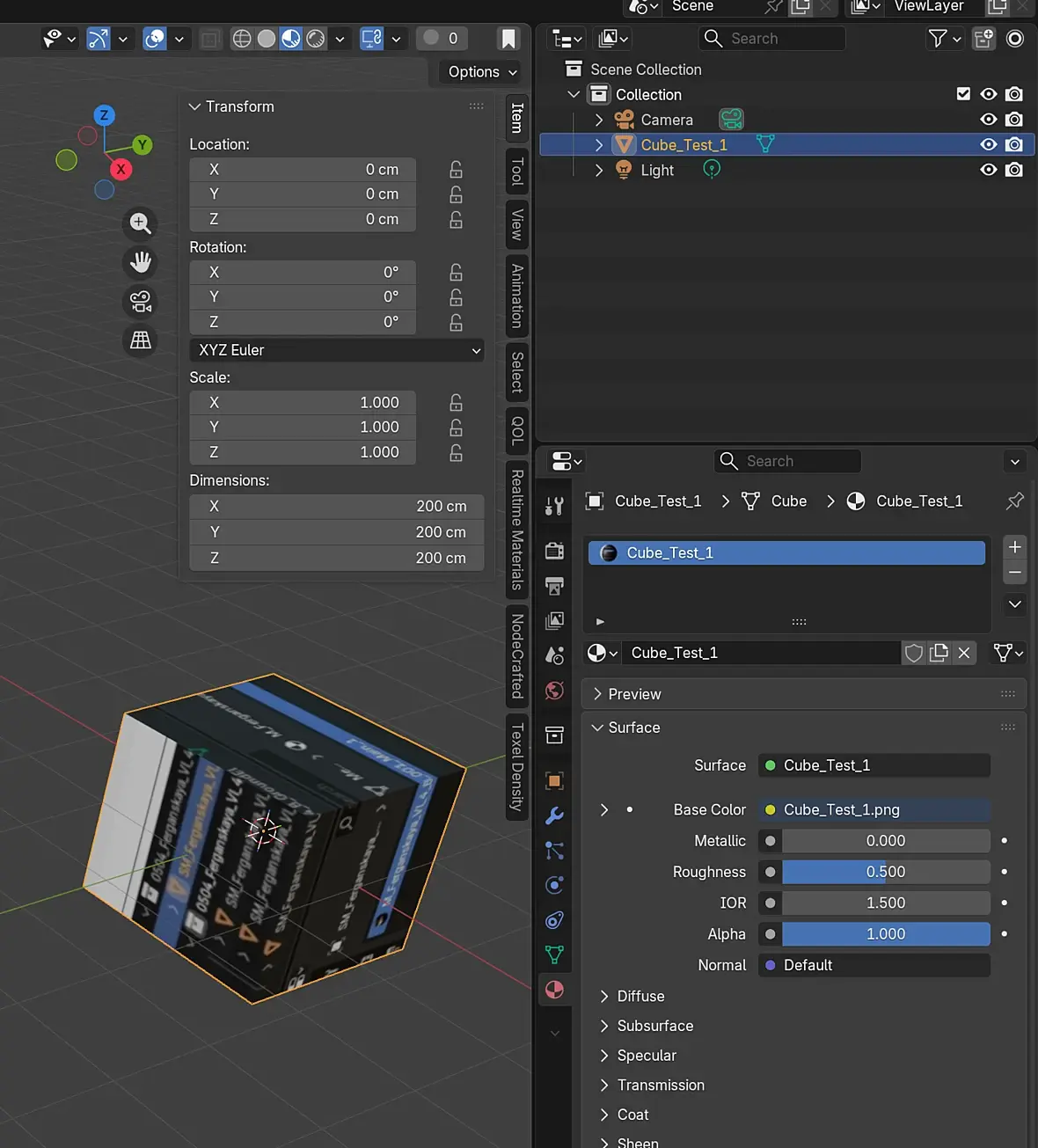This screenshot has width=1038, height=1148.
Task: Open Render properties tab icon
Action: 554,551
